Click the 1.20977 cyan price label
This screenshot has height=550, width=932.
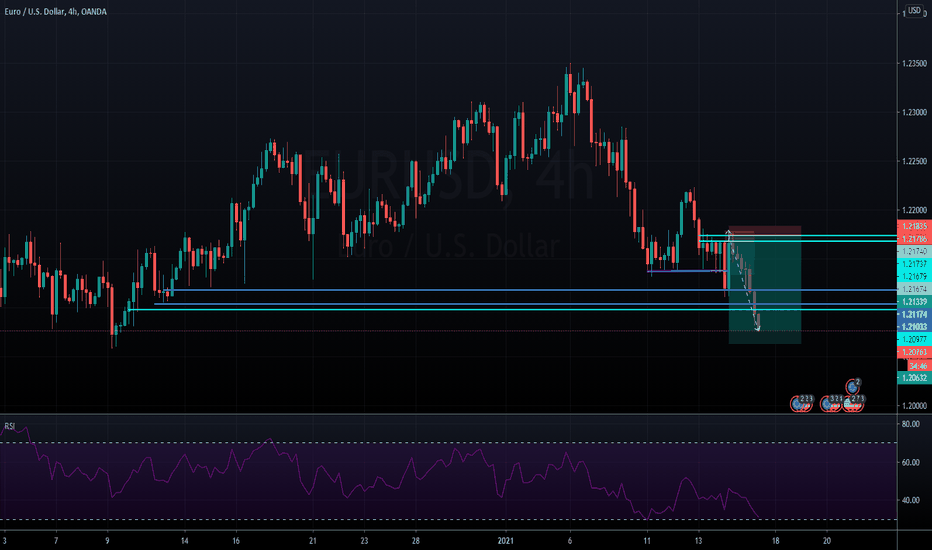(x=914, y=340)
